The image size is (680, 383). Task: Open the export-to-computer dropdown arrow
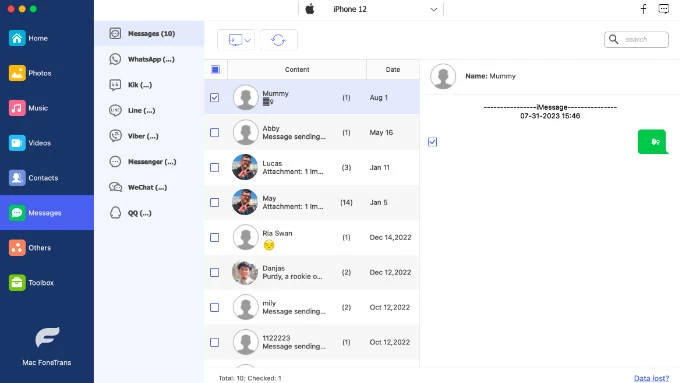[248, 40]
